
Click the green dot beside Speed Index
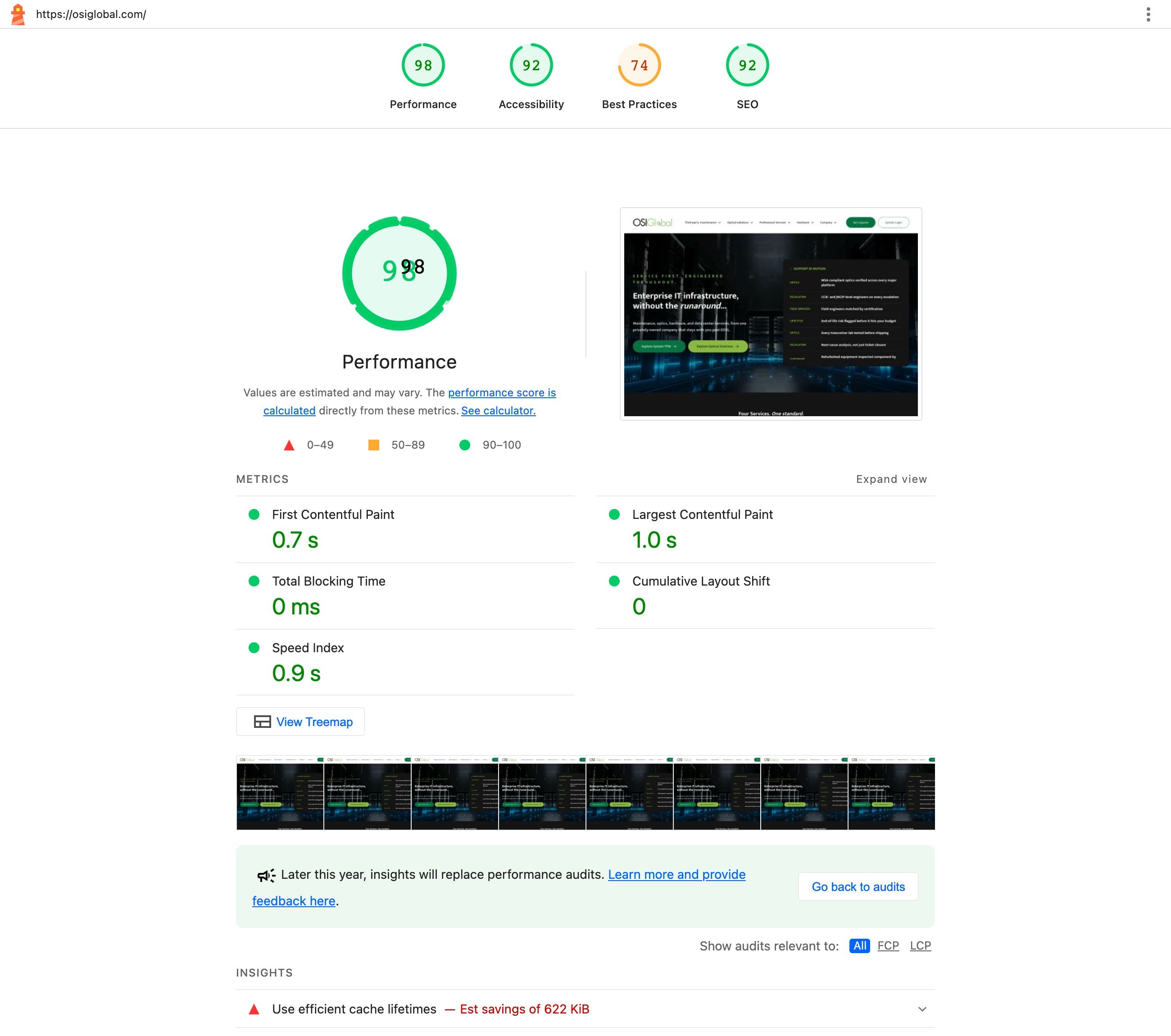[254, 648]
